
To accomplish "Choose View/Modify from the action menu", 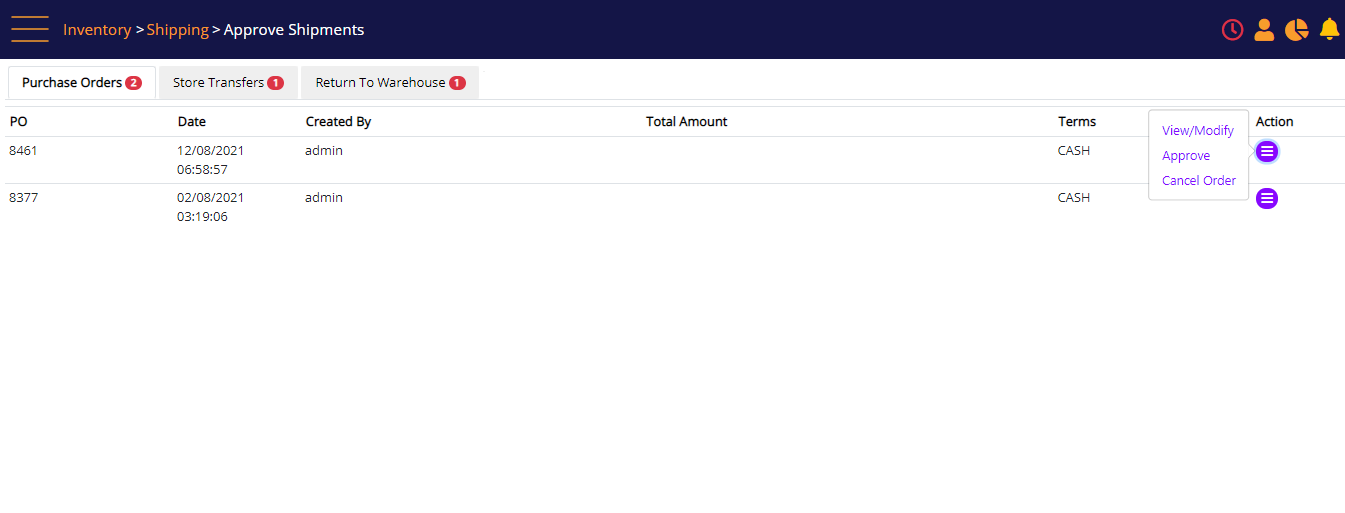I will pos(1198,131).
